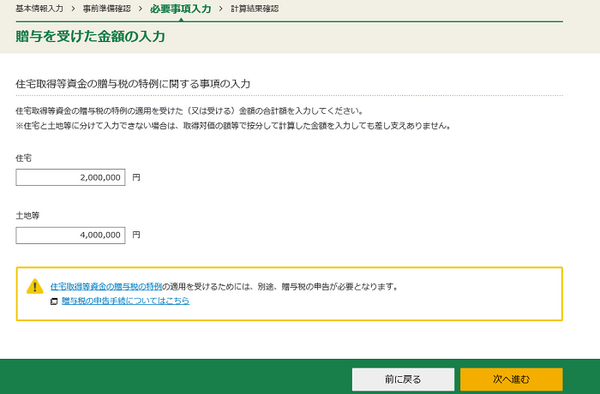600x394 pixels.
Task: Select the 計算結果確認 breadcrumb step
Action: pos(254,8)
